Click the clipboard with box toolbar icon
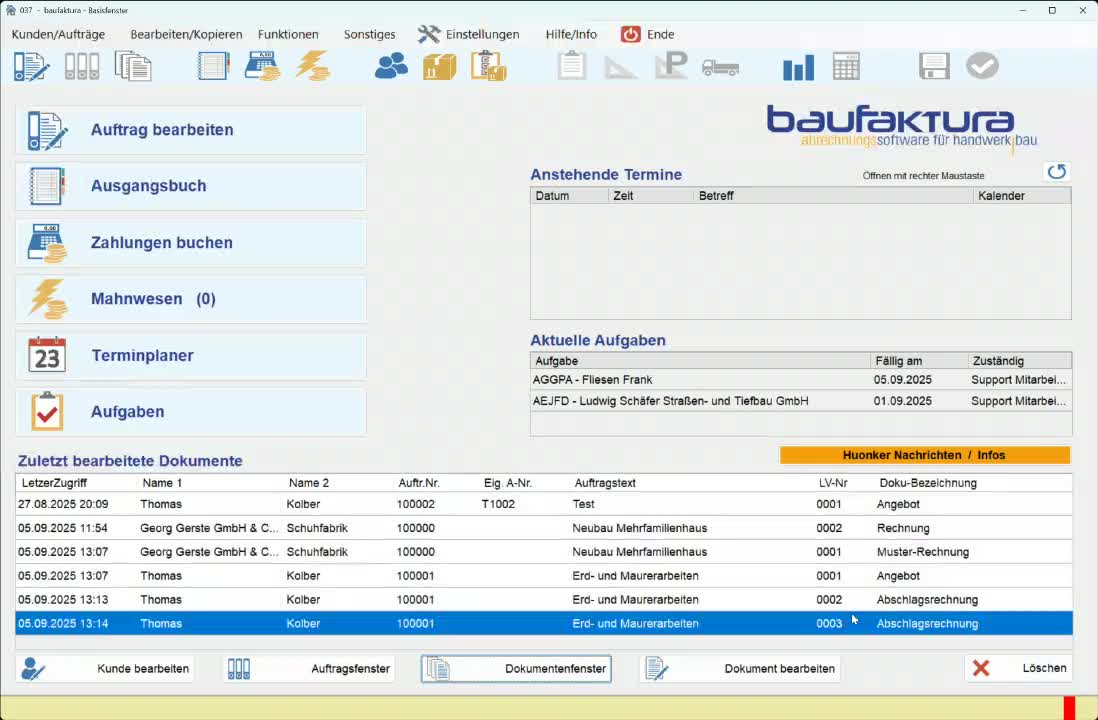 pos(489,67)
